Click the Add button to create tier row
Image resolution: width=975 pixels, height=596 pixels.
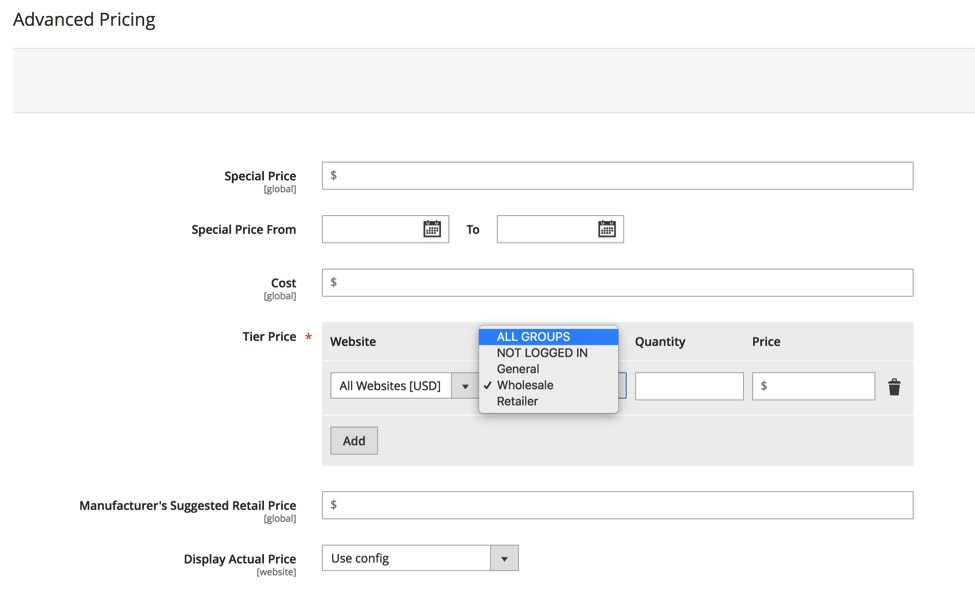[353, 440]
